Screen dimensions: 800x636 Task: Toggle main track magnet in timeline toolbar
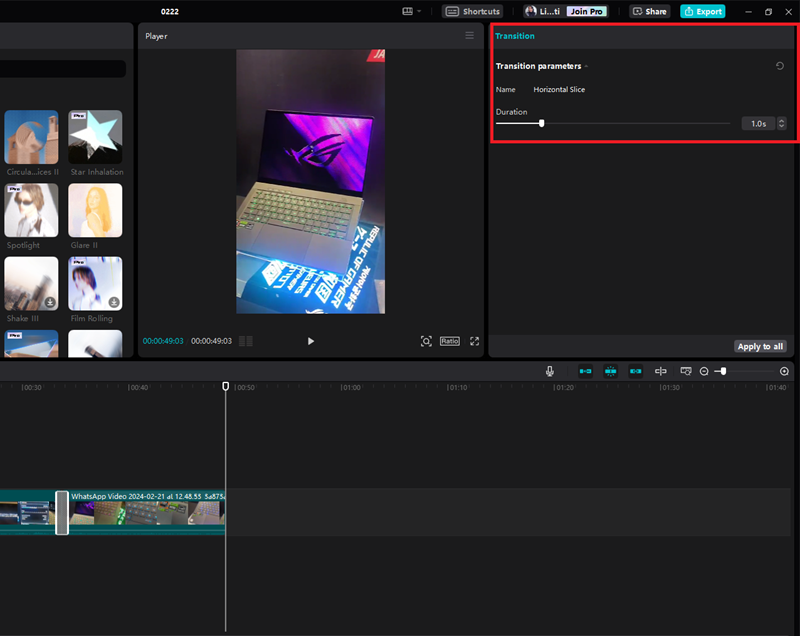[585, 371]
